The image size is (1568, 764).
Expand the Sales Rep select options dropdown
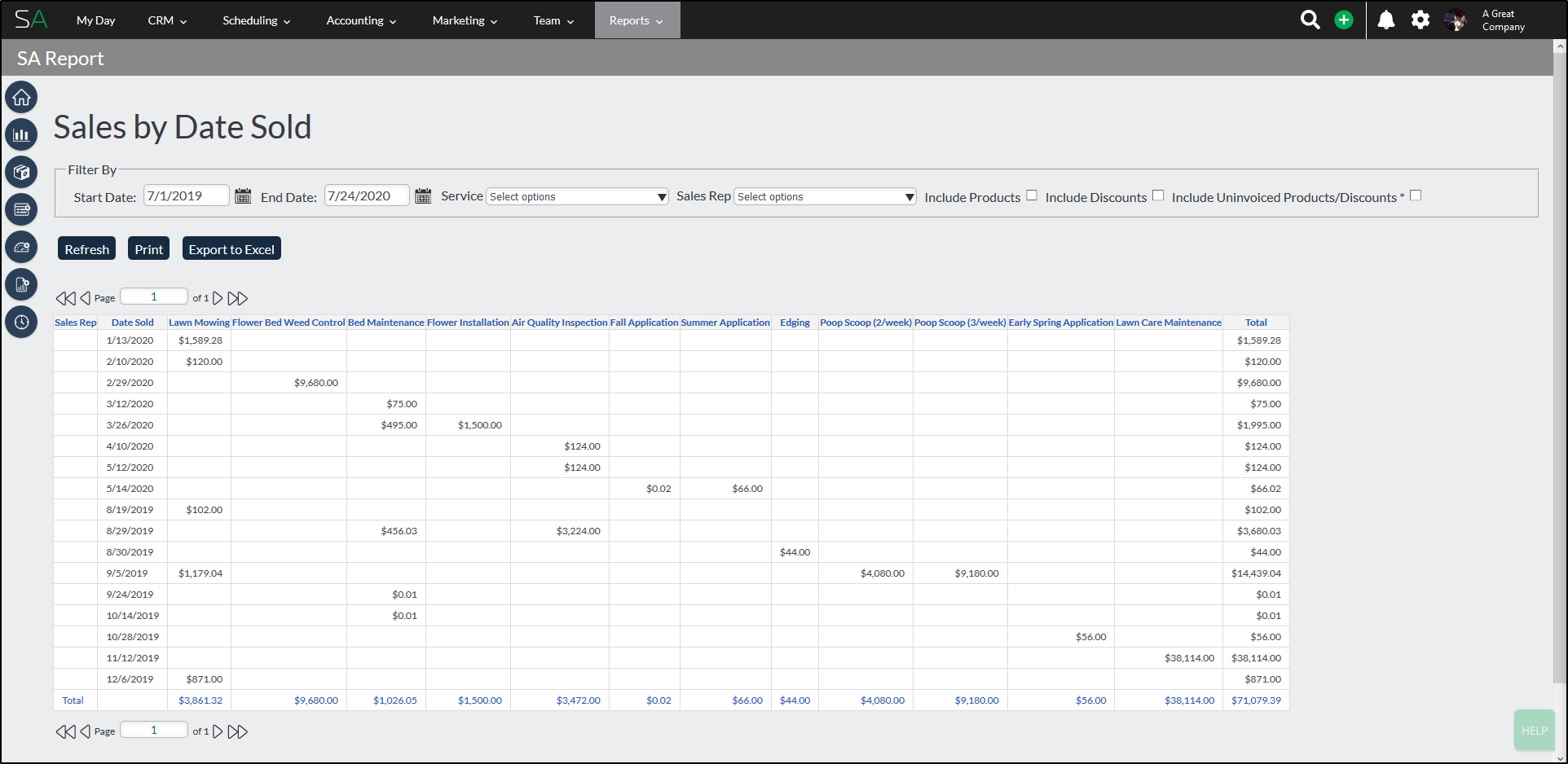tap(826, 197)
